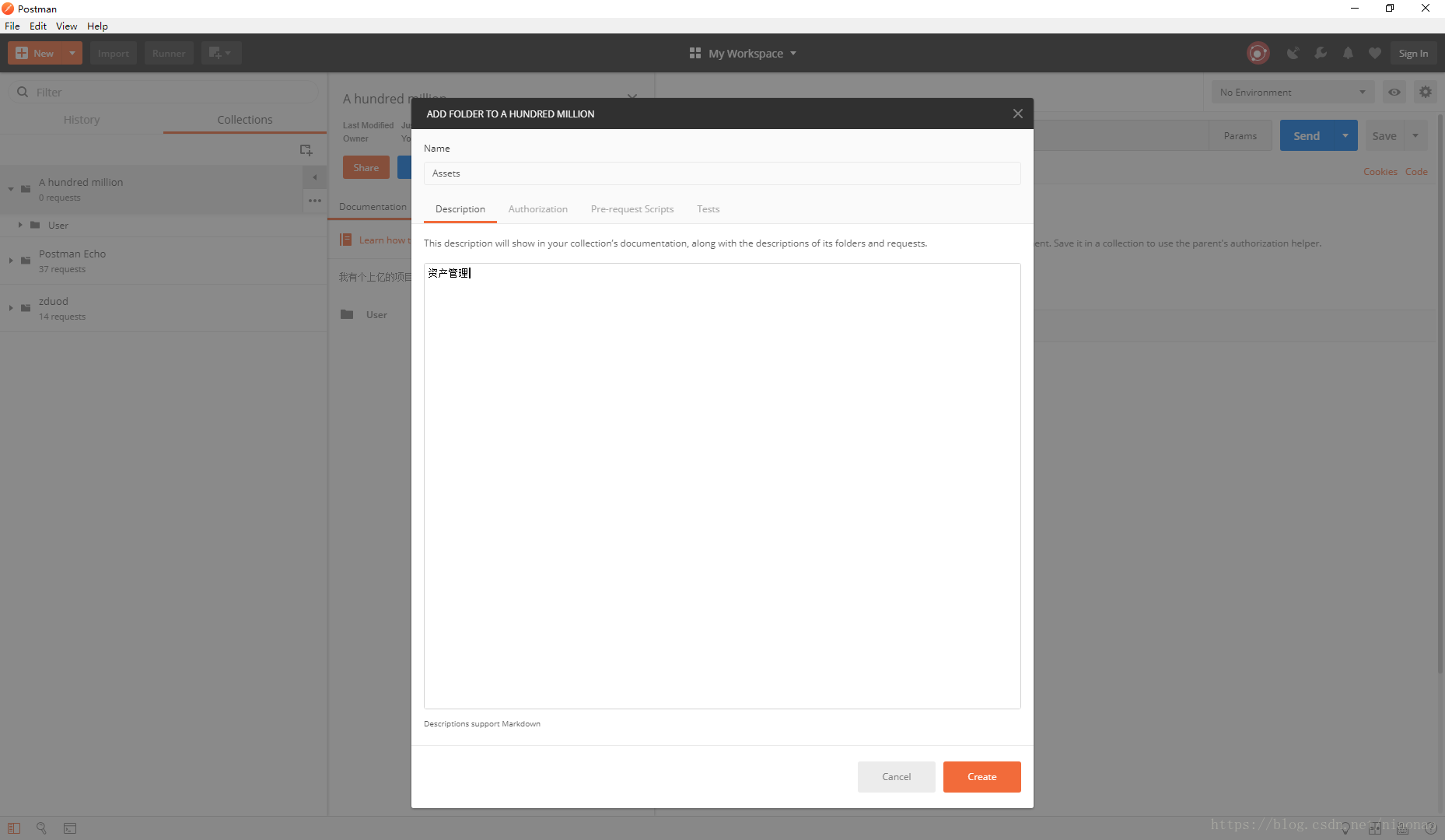Screen dimensions: 1445x840
Task: Open the settings wrench icon
Action: tap(1321, 53)
